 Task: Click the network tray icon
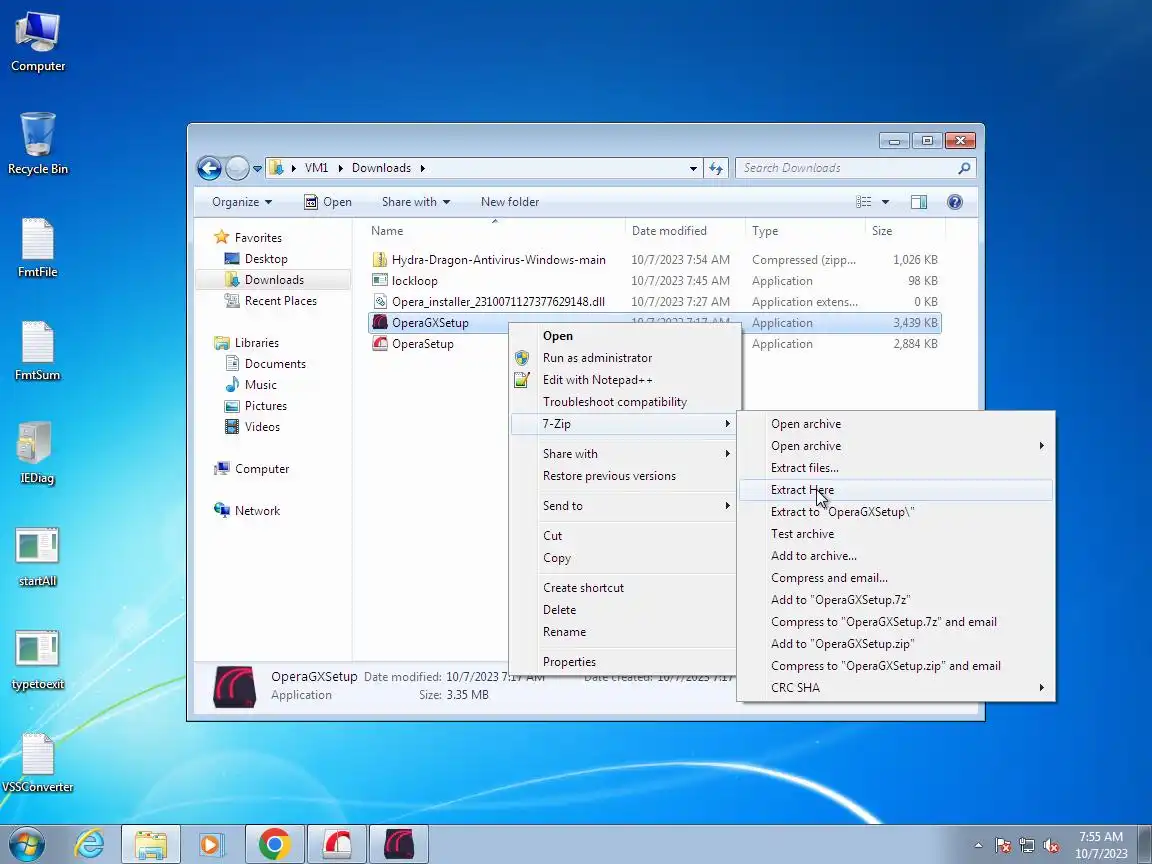click(1027, 846)
